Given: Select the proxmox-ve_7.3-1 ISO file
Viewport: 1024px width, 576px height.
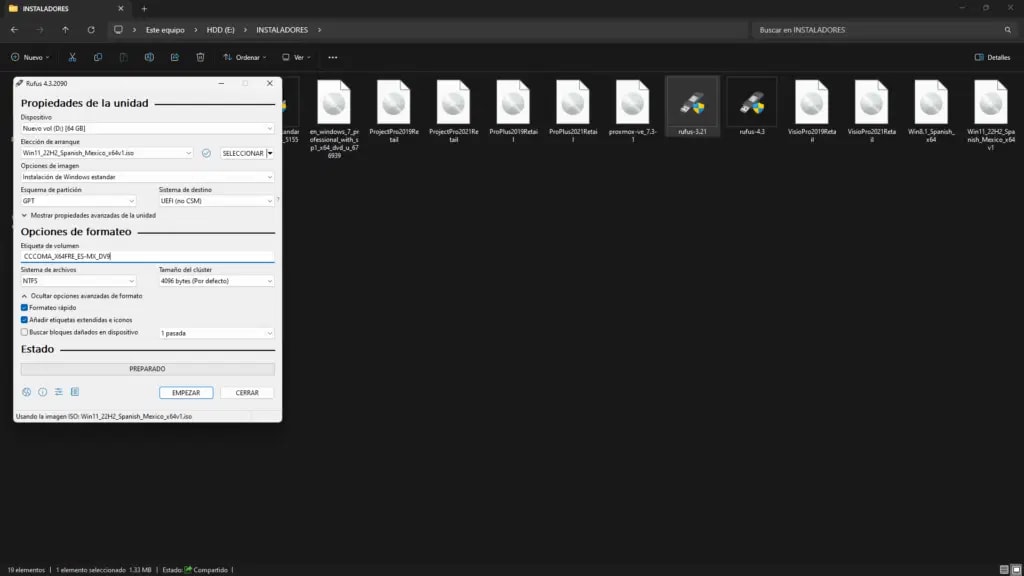Looking at the screenshot, I should tap(632, 111).
